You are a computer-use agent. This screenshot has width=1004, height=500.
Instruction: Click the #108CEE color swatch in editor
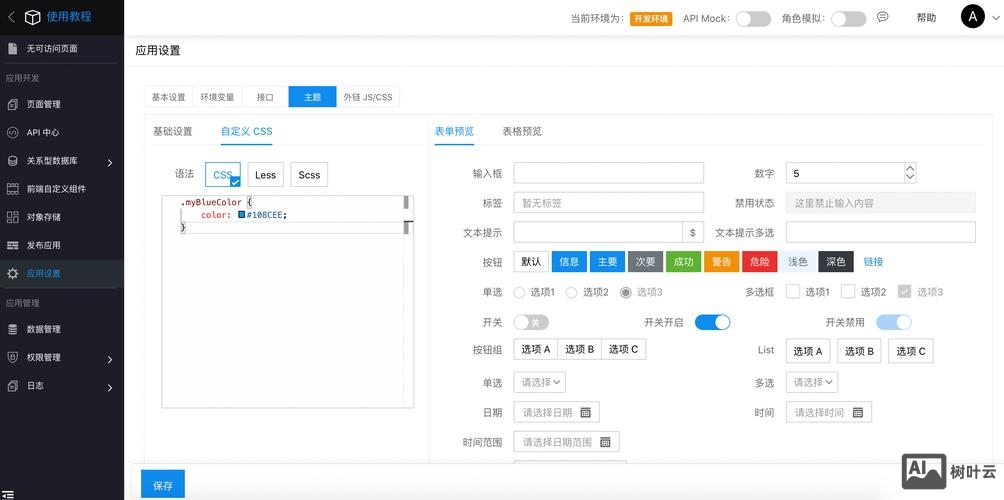(241, 215)
